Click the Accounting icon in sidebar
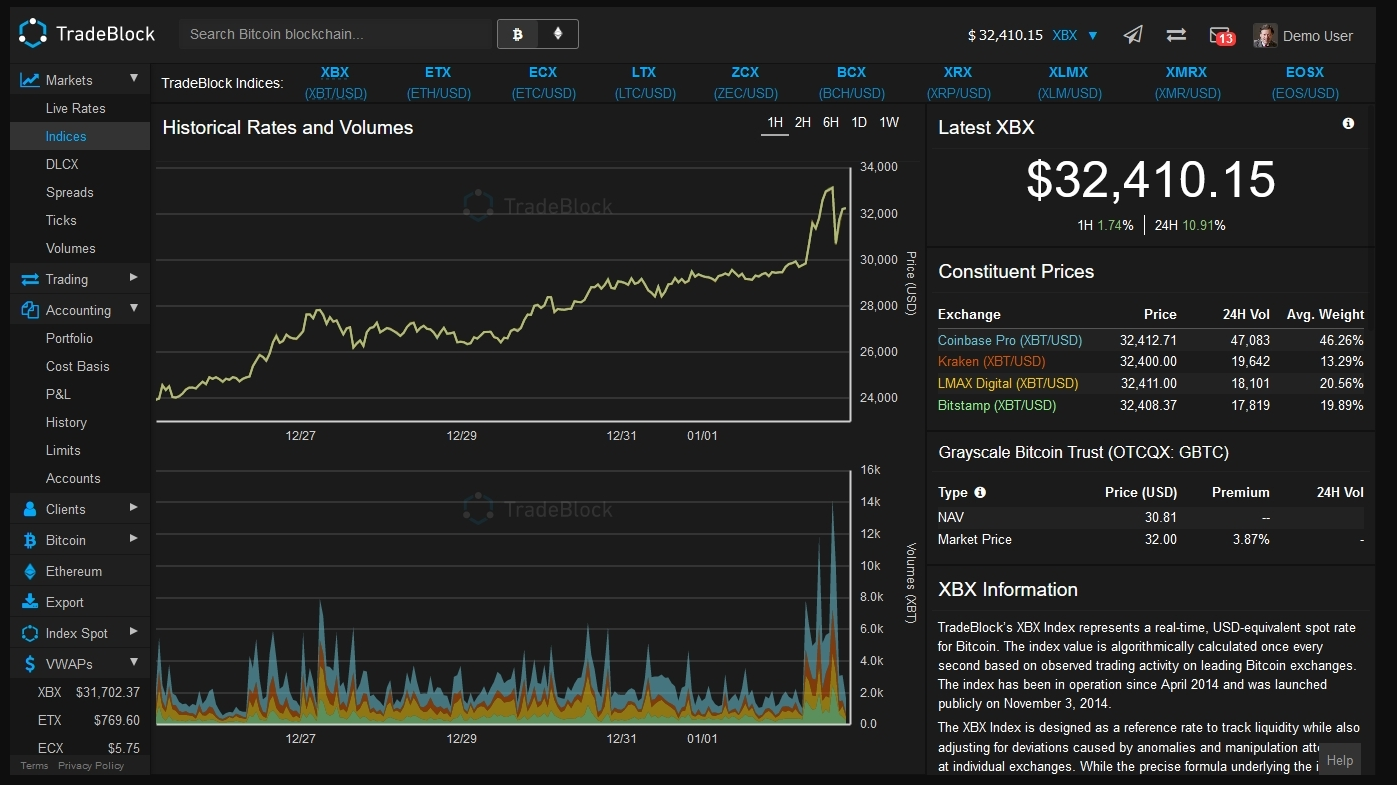Viewport: 1397px width, 785px height. click(29, 310)
